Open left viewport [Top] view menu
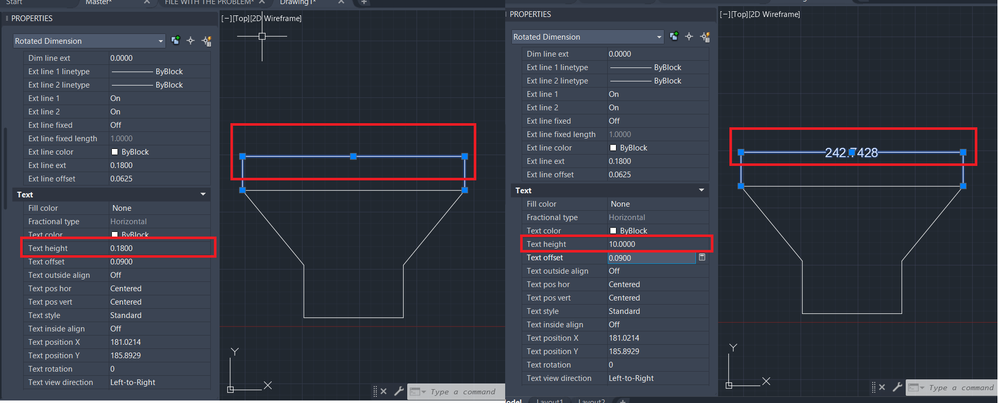Viewport: 999px width, 403px height. click(241, 18)
